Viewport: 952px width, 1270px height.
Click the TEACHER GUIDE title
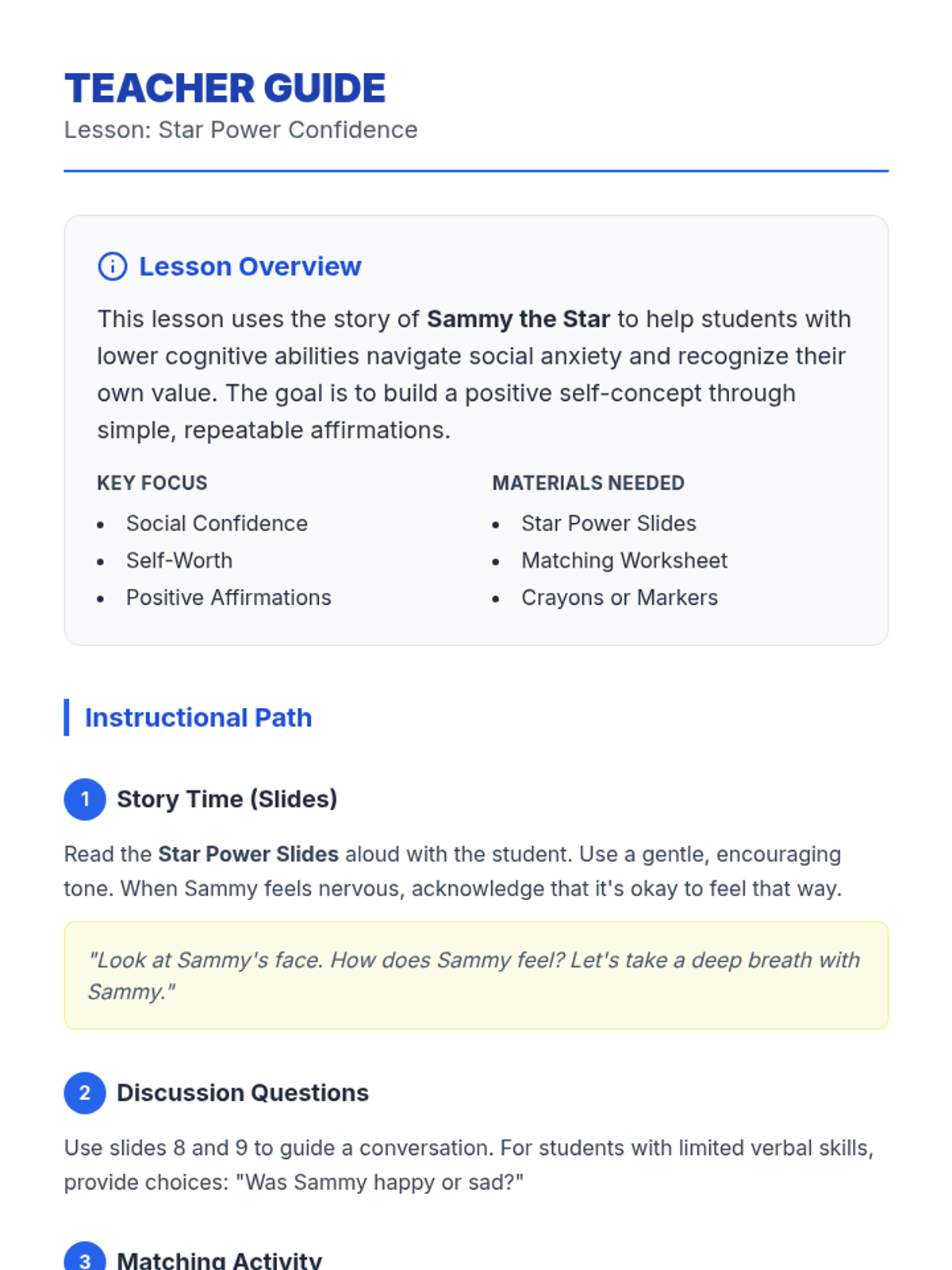225,88
